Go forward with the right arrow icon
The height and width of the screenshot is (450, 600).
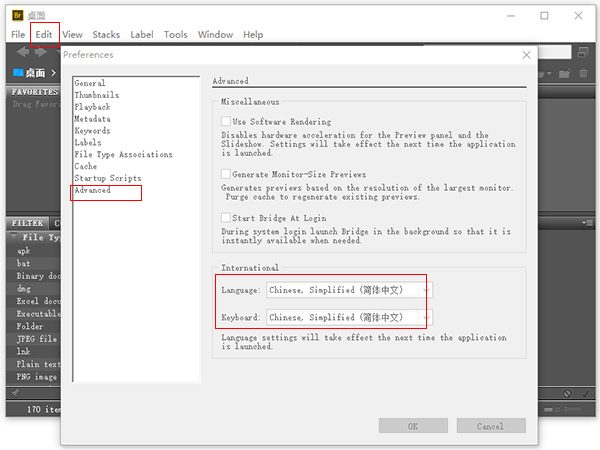tap(41, 52)
